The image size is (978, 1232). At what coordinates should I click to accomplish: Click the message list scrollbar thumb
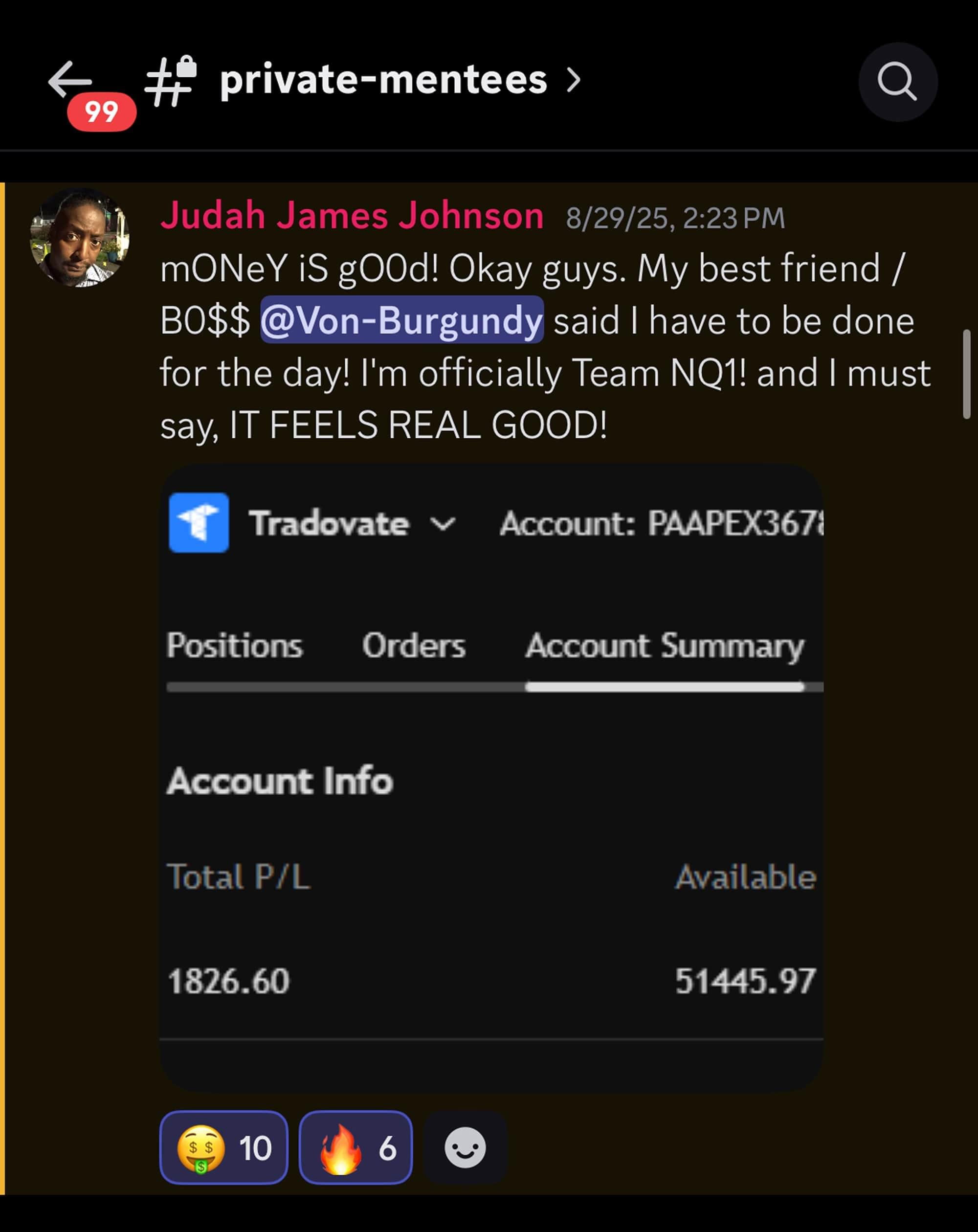[x=967, y=374]
